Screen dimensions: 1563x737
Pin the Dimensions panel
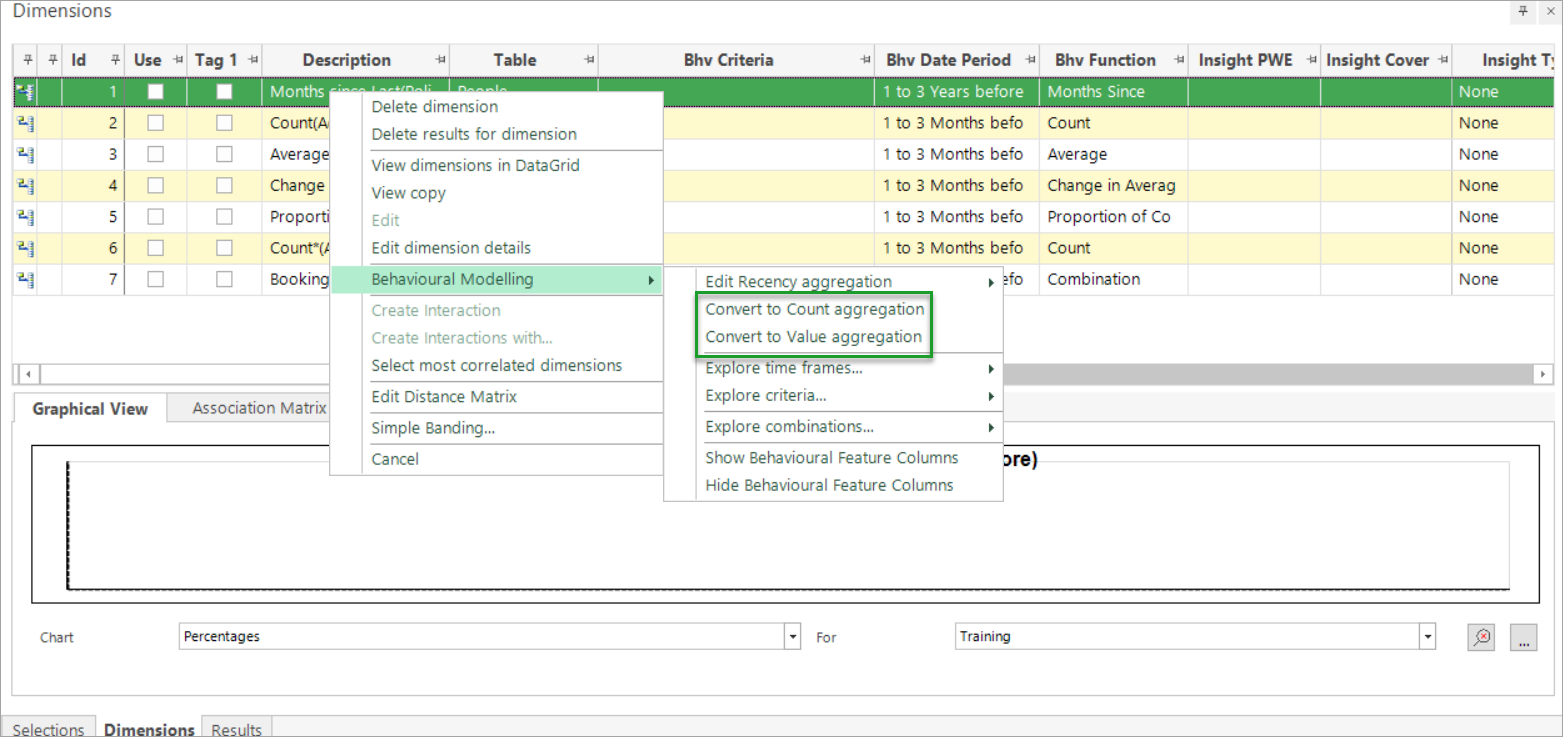[x=1523, y=11]
